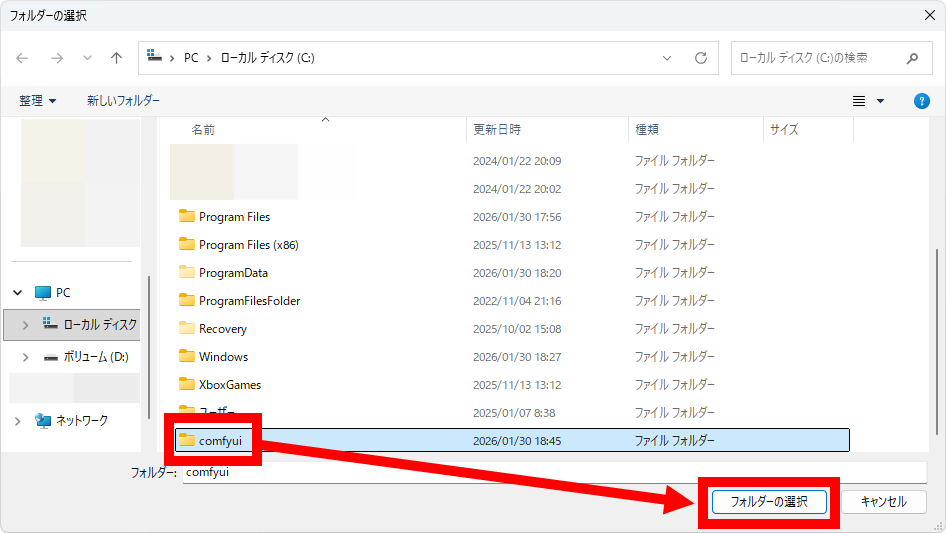Sort by 更新日時 column header
Screen dimensions: 946x533
coord(497,130)
